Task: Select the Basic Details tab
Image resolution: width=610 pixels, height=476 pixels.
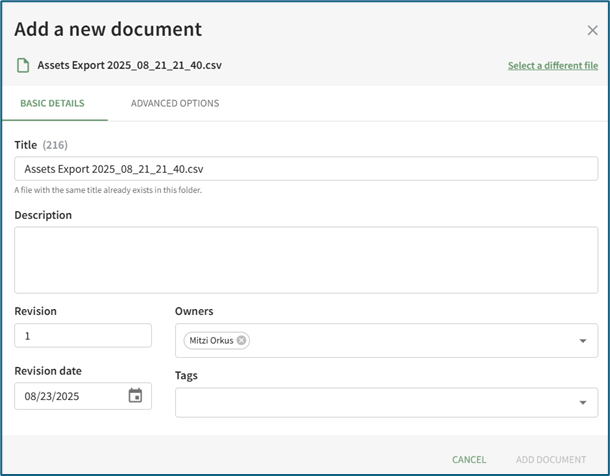Action: coord(52,103)
